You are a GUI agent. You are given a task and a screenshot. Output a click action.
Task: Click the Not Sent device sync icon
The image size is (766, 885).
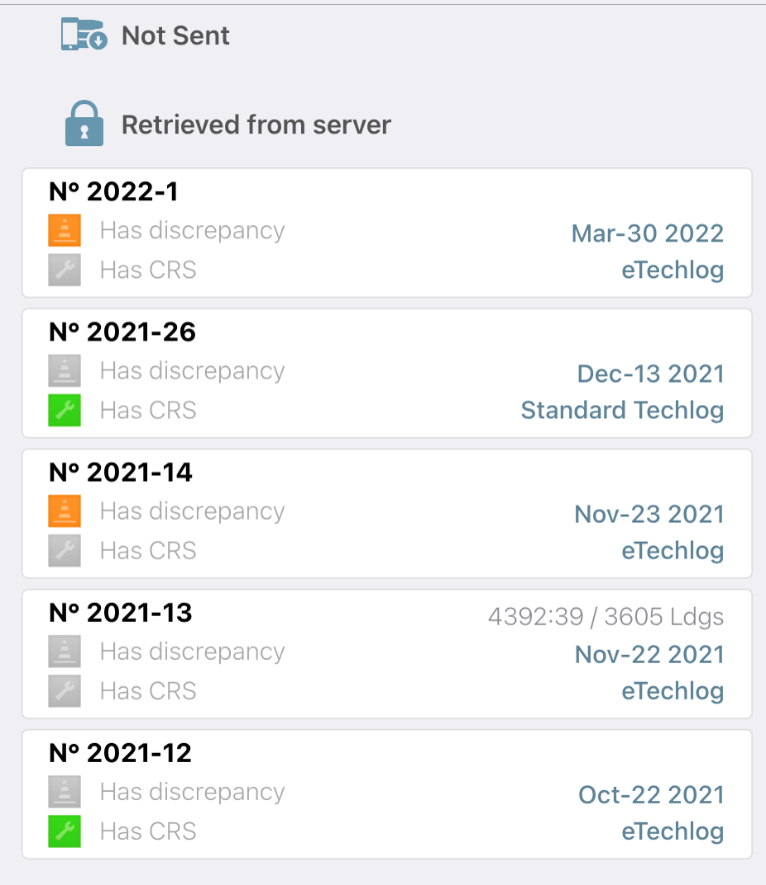84,34
